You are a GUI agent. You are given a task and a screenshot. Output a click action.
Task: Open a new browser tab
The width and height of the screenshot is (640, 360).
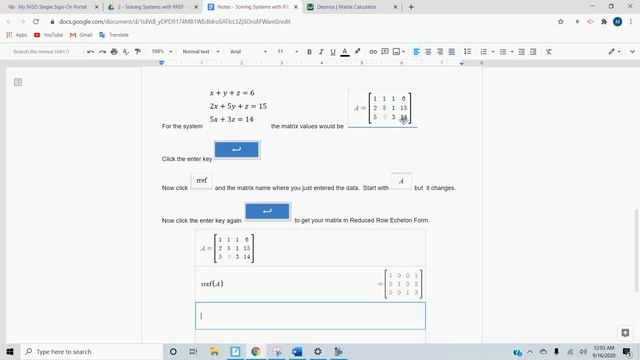(x=411, y=7)
